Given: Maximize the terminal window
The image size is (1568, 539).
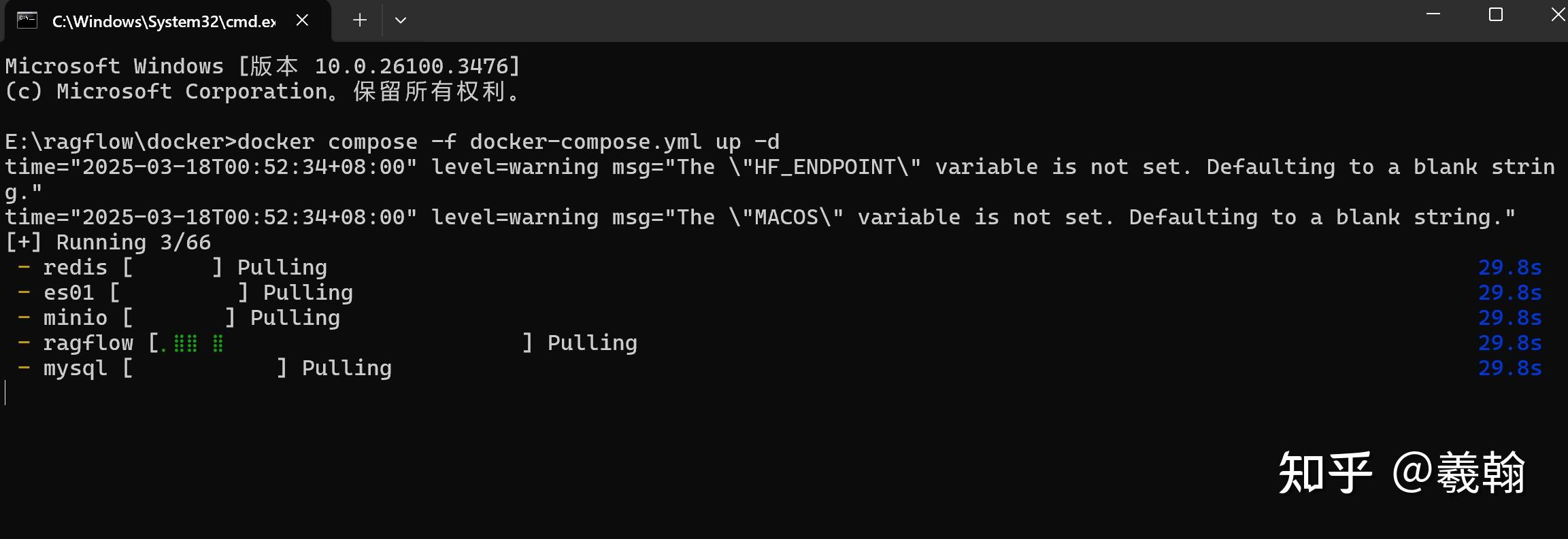Looking at the screenshot, I should click(1496, 15).
